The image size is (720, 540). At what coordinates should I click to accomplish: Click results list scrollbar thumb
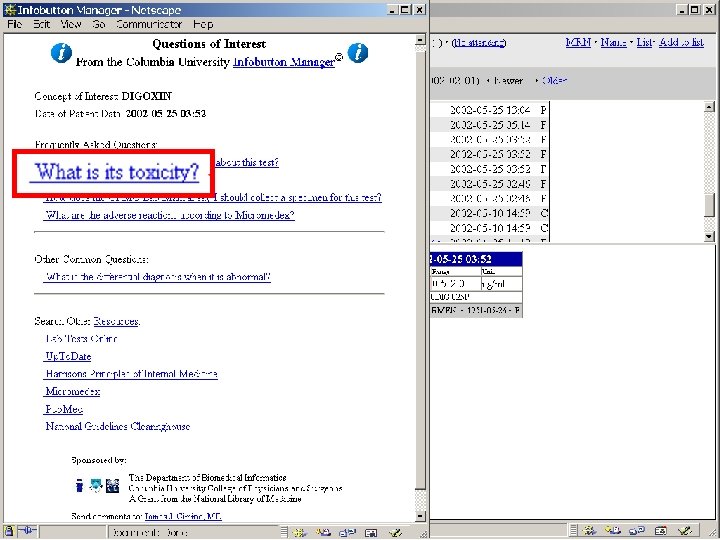click(709, 205)
